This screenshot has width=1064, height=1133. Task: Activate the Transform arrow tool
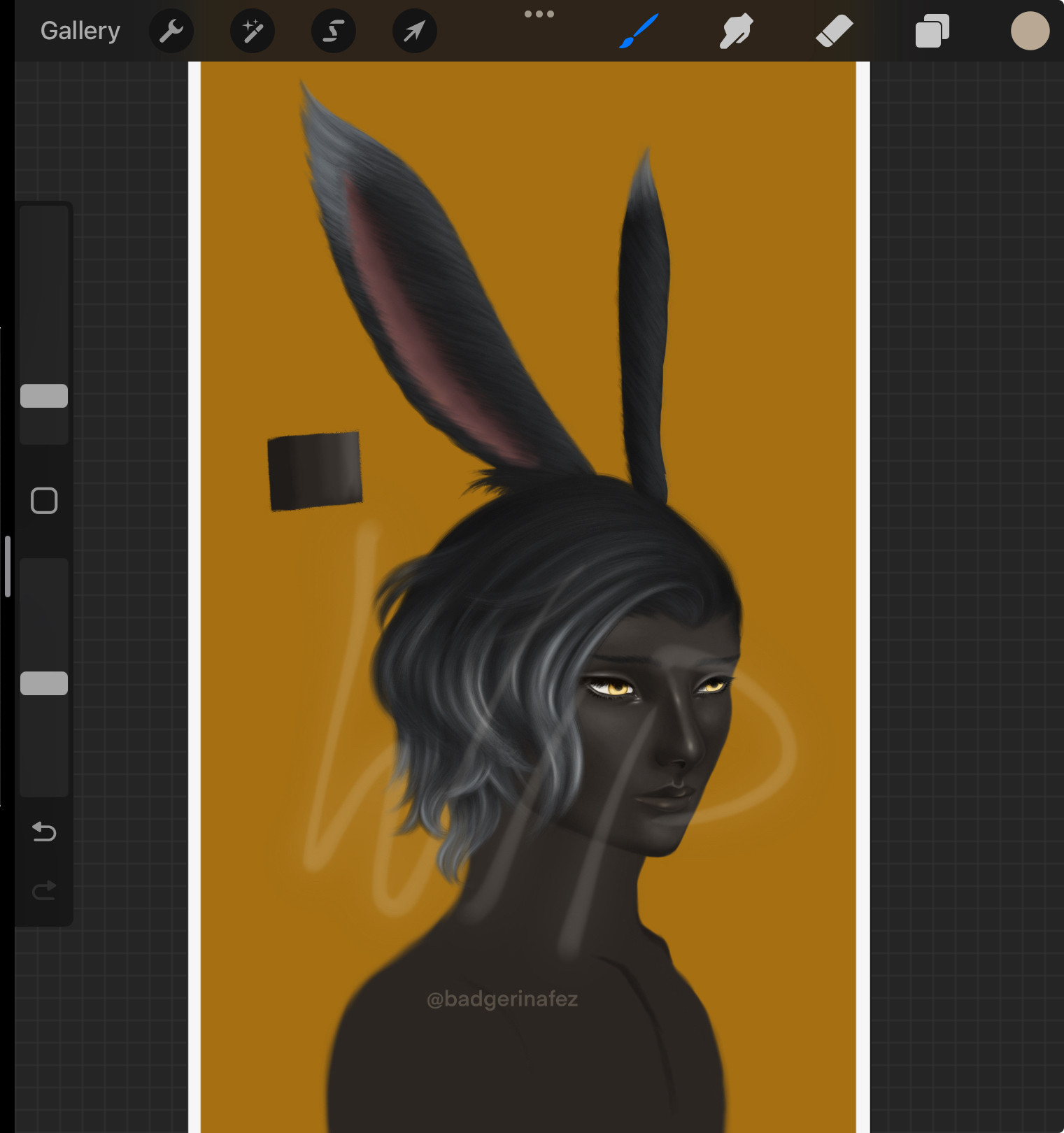[x=415, y=31]
